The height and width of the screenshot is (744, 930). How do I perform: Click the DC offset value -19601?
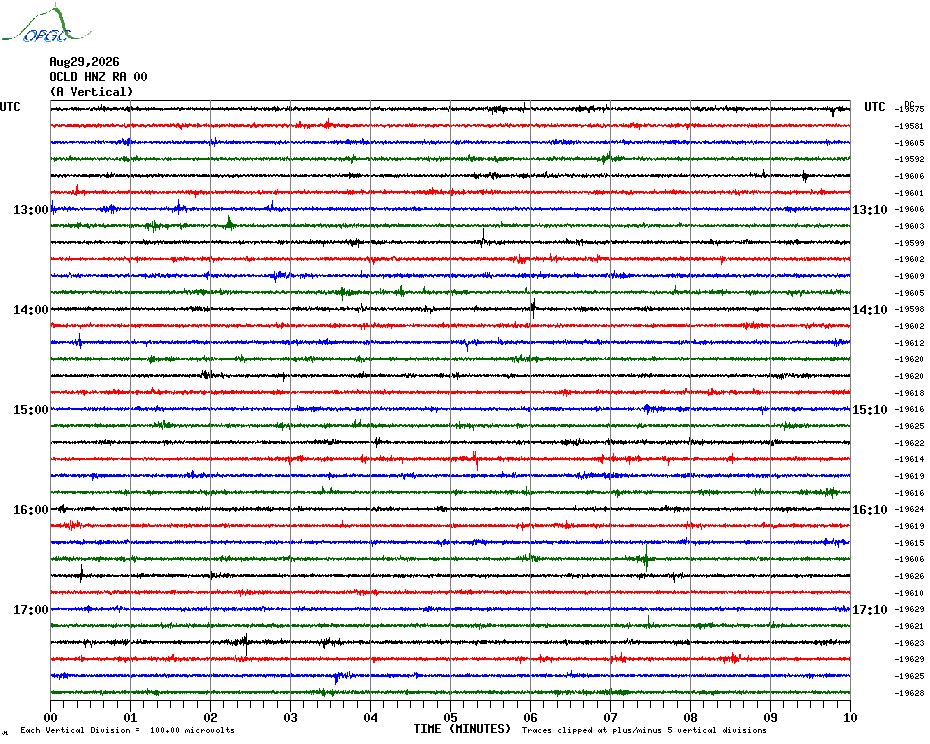tap(909, 193)
